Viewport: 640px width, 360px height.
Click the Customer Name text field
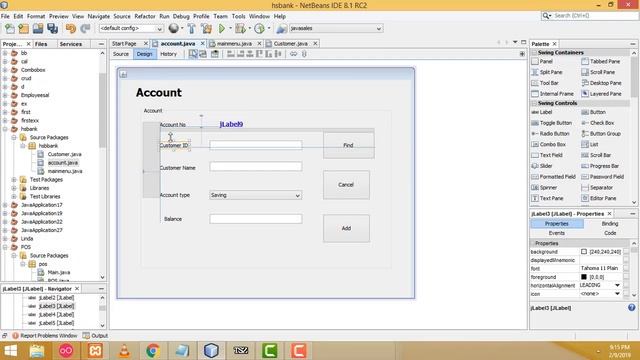(256, 167)
